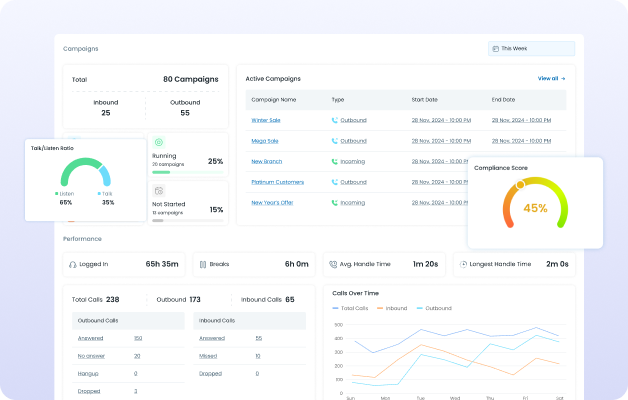This screenshot has height=400, width=628.
Task: Sort table by Campaign Name column header
Action: [x=273, y=100]
